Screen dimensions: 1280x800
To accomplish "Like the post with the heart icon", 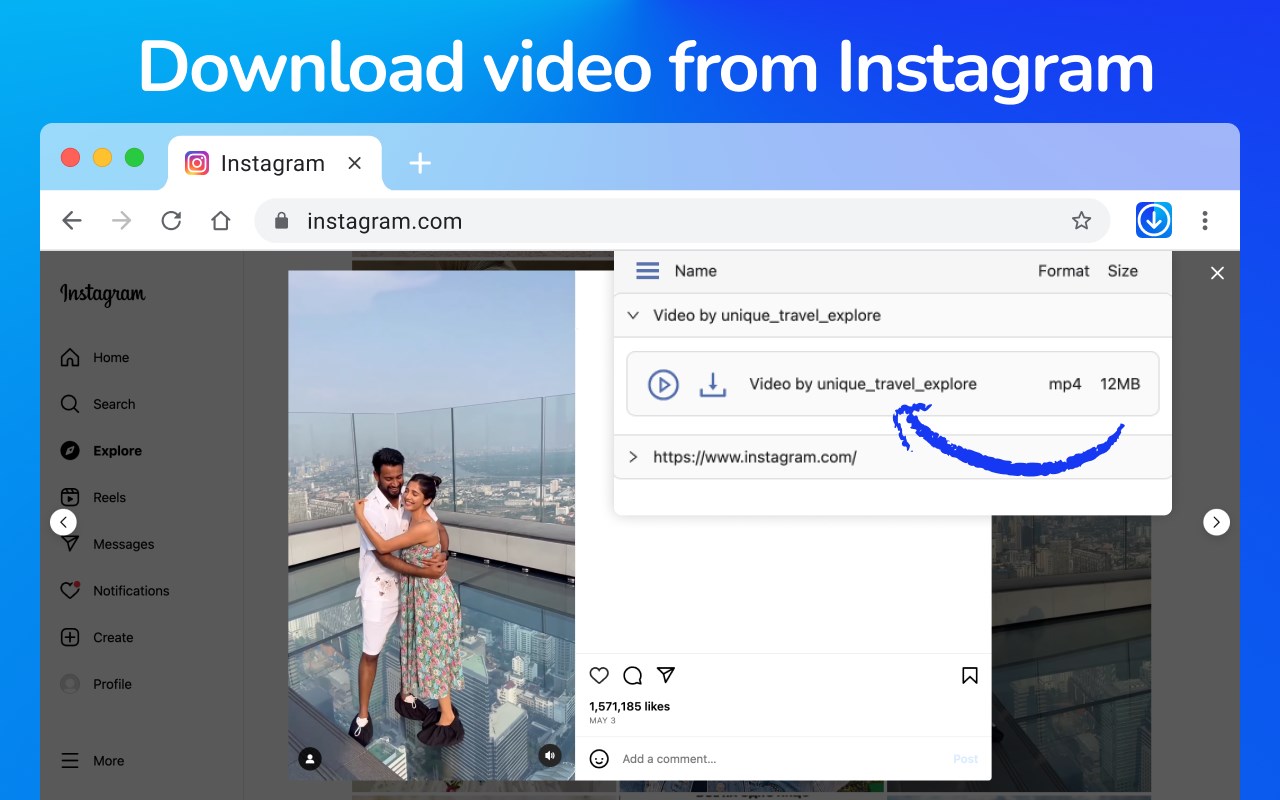I will tap(599, 675).
